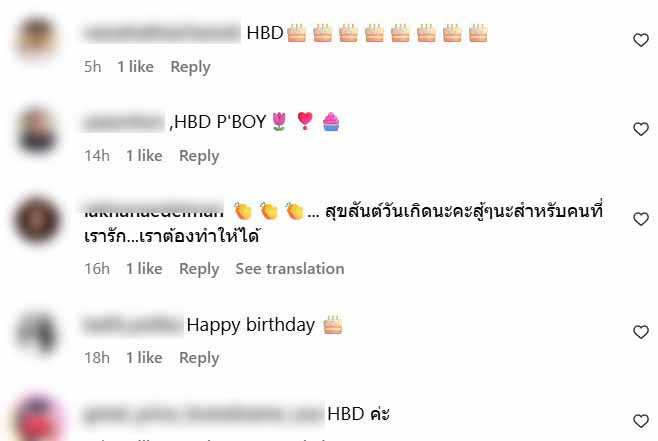Heart the Happy birthday comment
Image resolution: width=658 pixels, height=441 pixels.
tap(641, 332)
